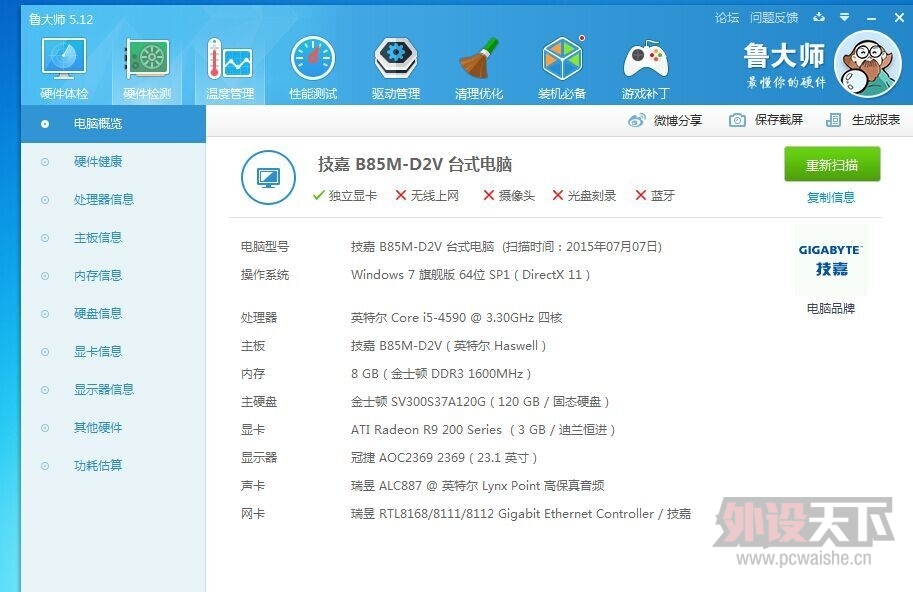The image size is (913, 592).
Task: Switch to 硬盘信息 sidebar item
Action: point(98,313)
